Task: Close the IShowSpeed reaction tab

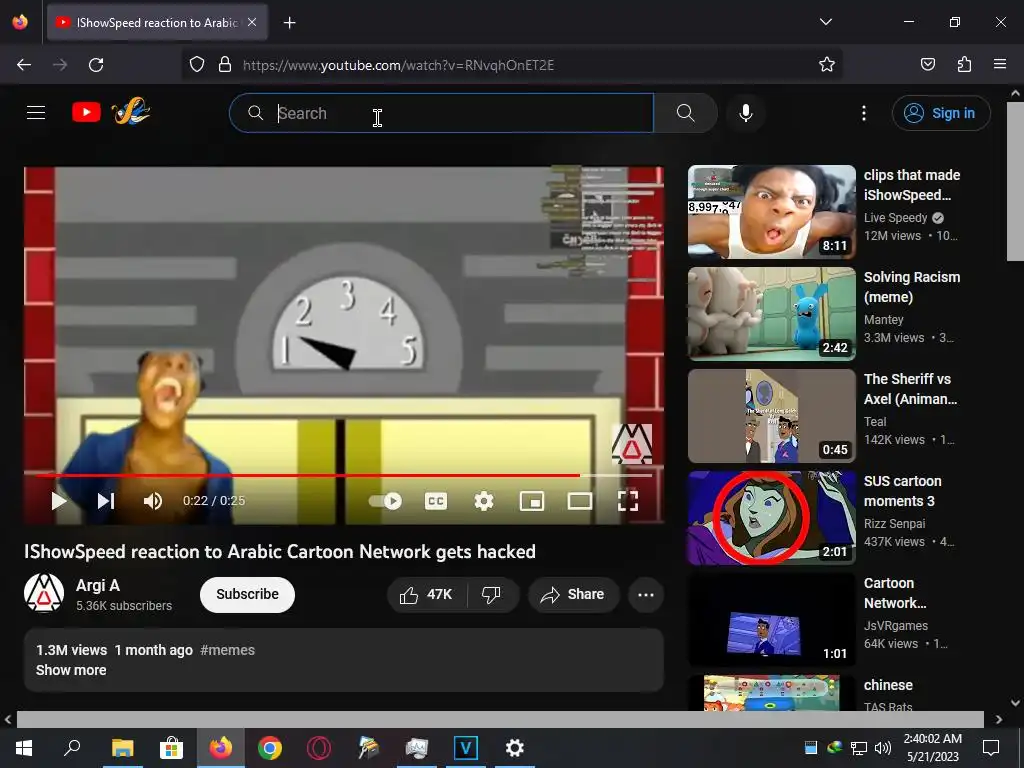Action: tap(252, 22)
